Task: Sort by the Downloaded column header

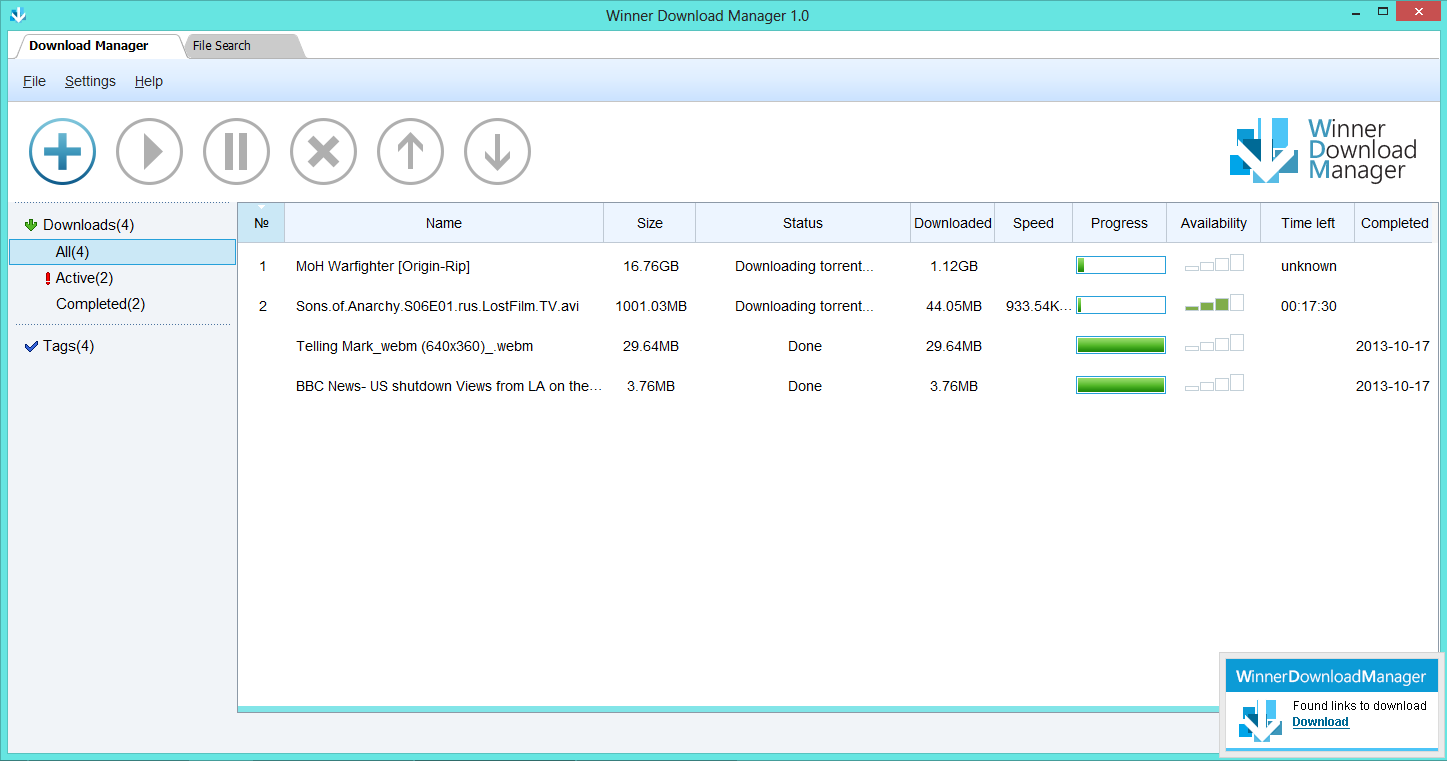Action: click(953, 223)
